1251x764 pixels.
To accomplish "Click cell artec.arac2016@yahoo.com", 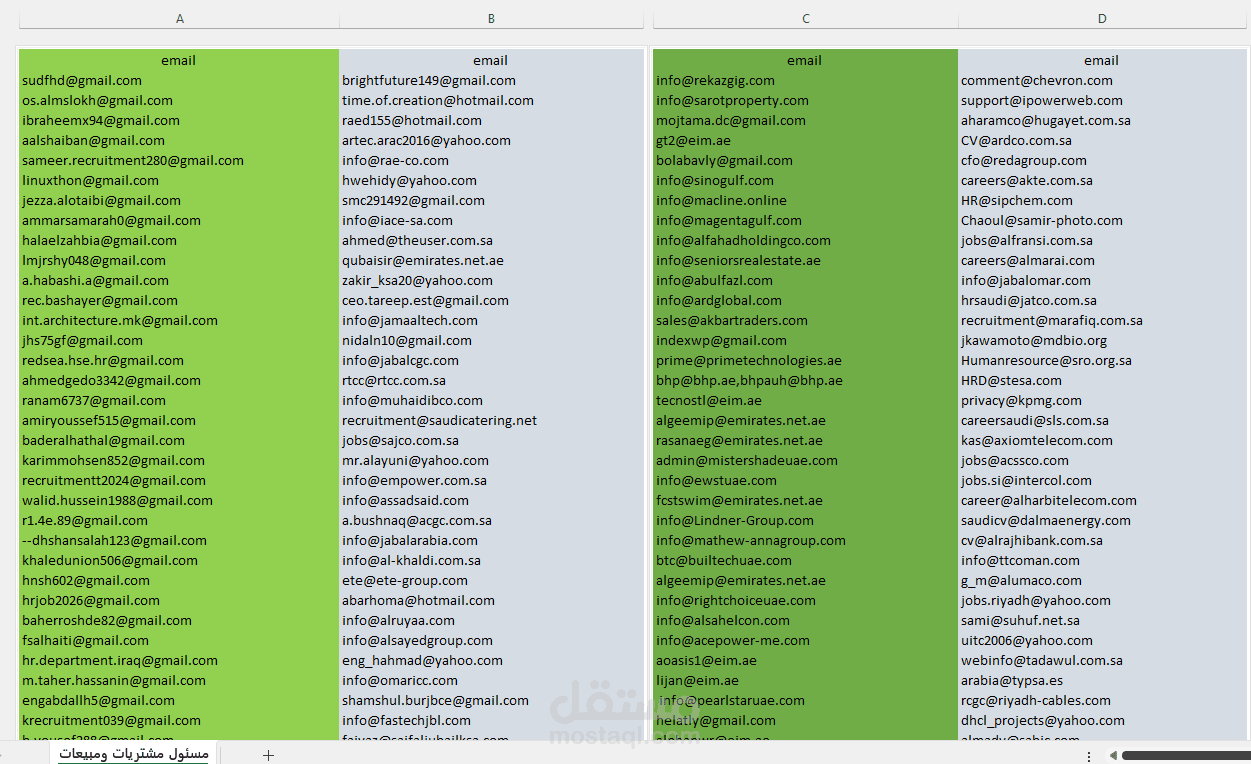I will (x=491, y=140).
